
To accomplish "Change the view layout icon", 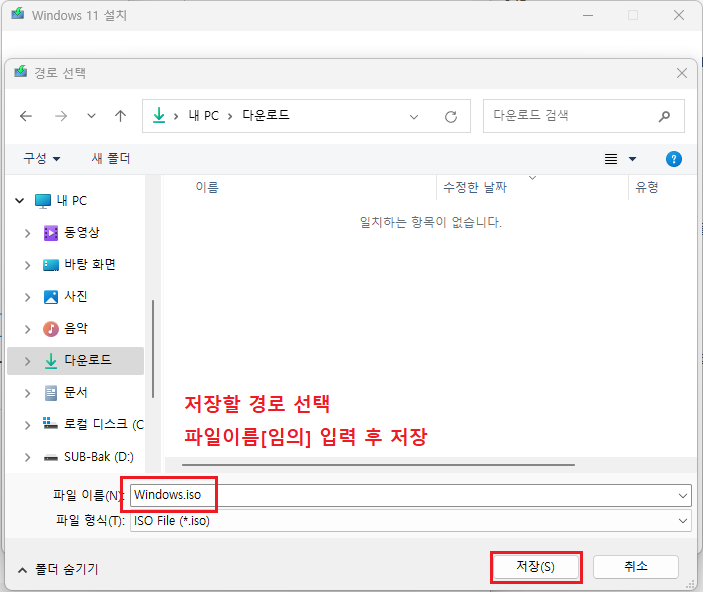I will coord(611,159).
